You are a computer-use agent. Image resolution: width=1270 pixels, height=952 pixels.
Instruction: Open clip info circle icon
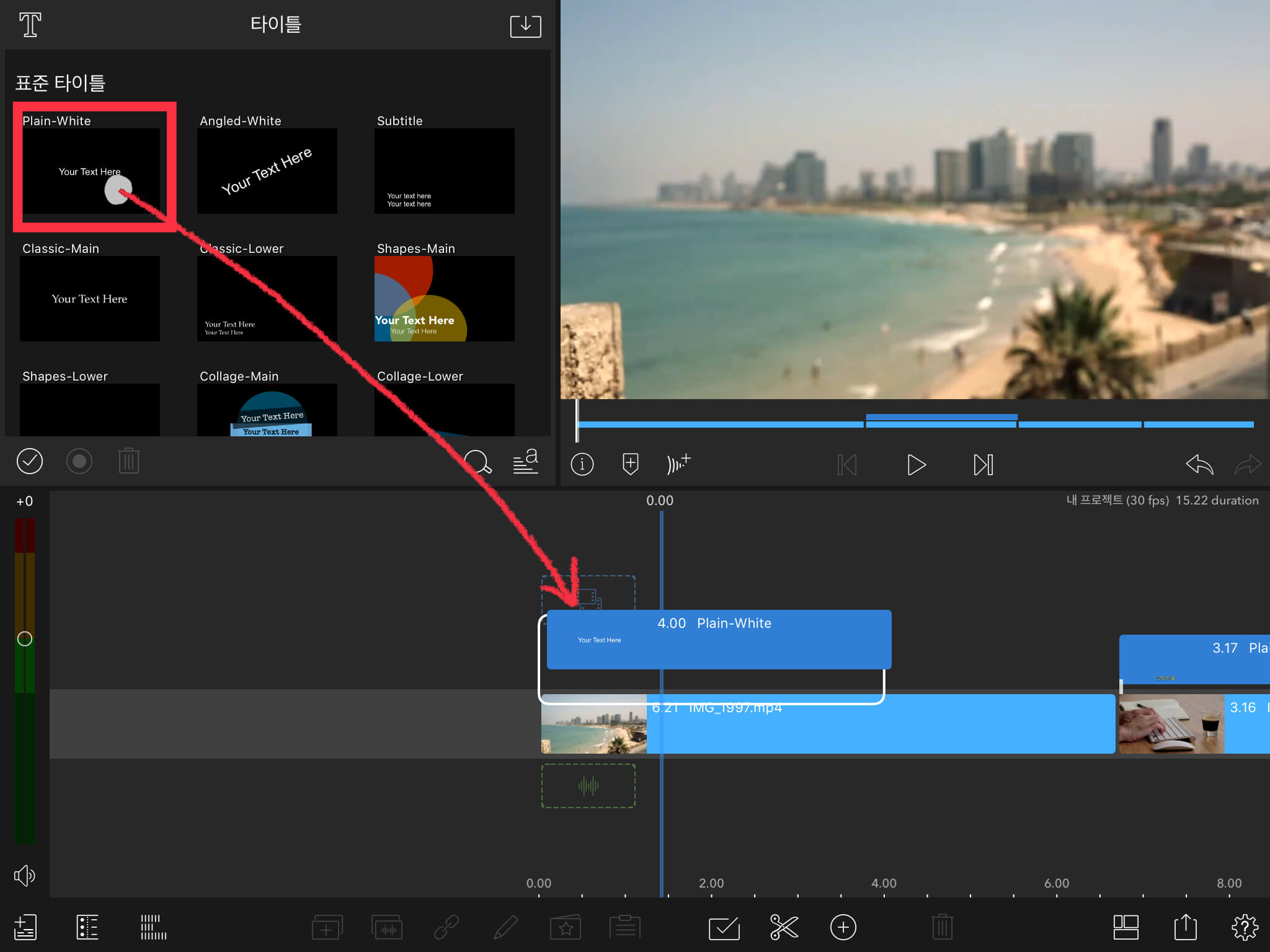click(582, 464)
